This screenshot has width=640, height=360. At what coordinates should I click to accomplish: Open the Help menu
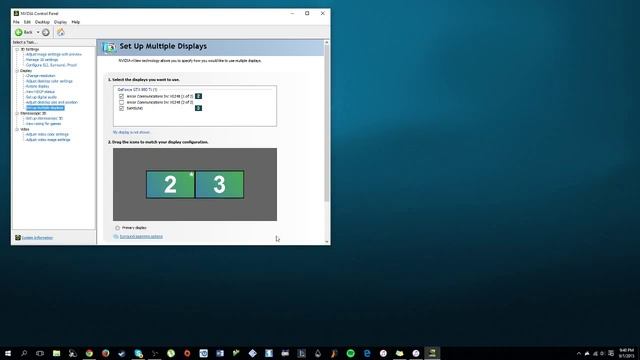76,22
